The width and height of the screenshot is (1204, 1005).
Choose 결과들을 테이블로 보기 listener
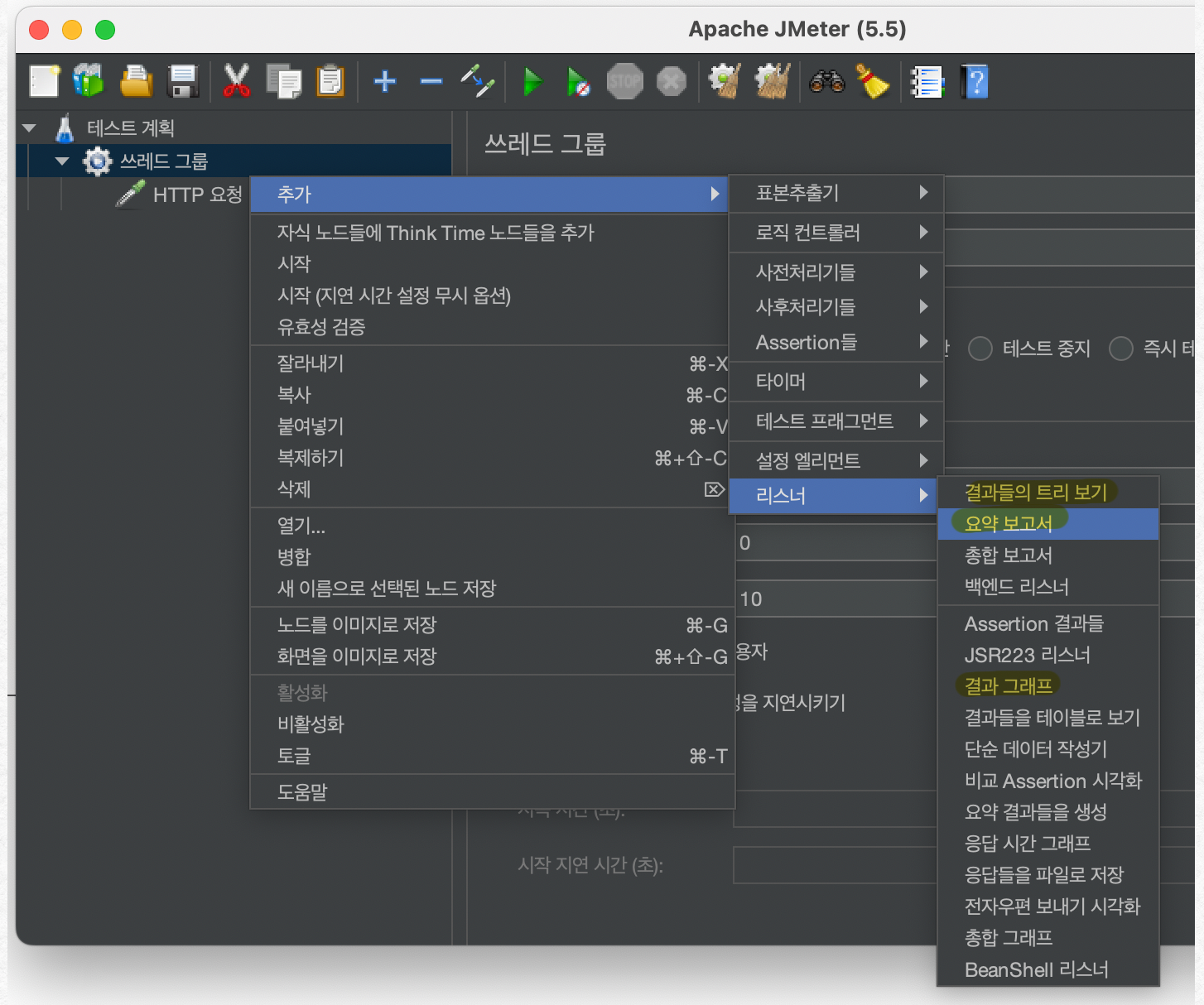tap(1048, 717)
